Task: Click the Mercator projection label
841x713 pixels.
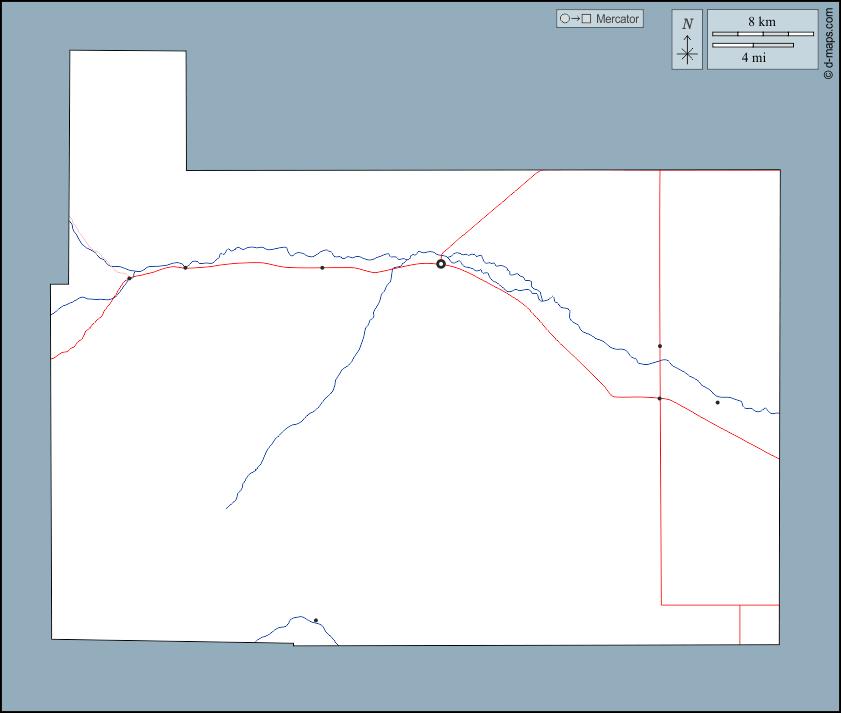Action: [617, 19]
